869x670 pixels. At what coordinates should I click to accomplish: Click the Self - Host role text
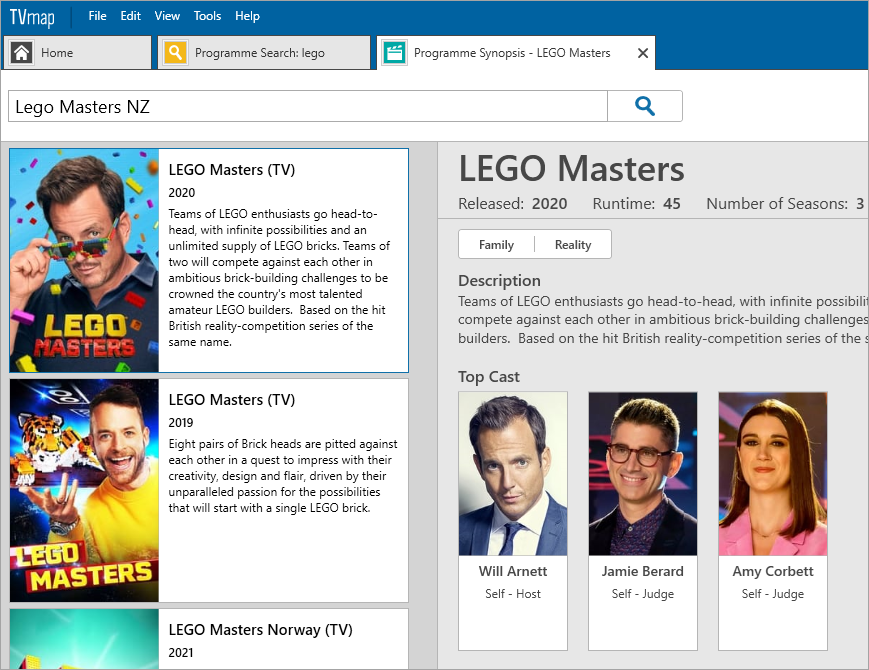pos(513,594)
